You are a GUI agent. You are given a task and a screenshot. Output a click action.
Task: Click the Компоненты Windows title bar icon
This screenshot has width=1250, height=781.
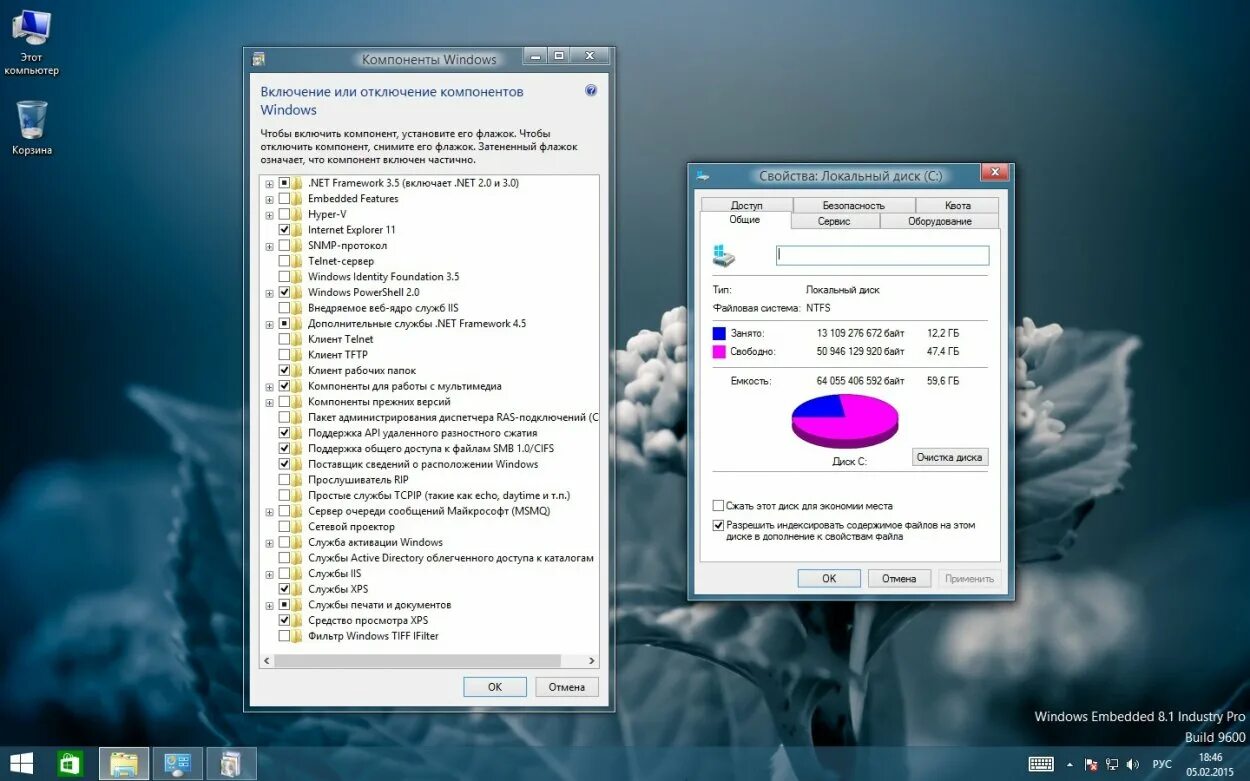[x=259, y=58]
